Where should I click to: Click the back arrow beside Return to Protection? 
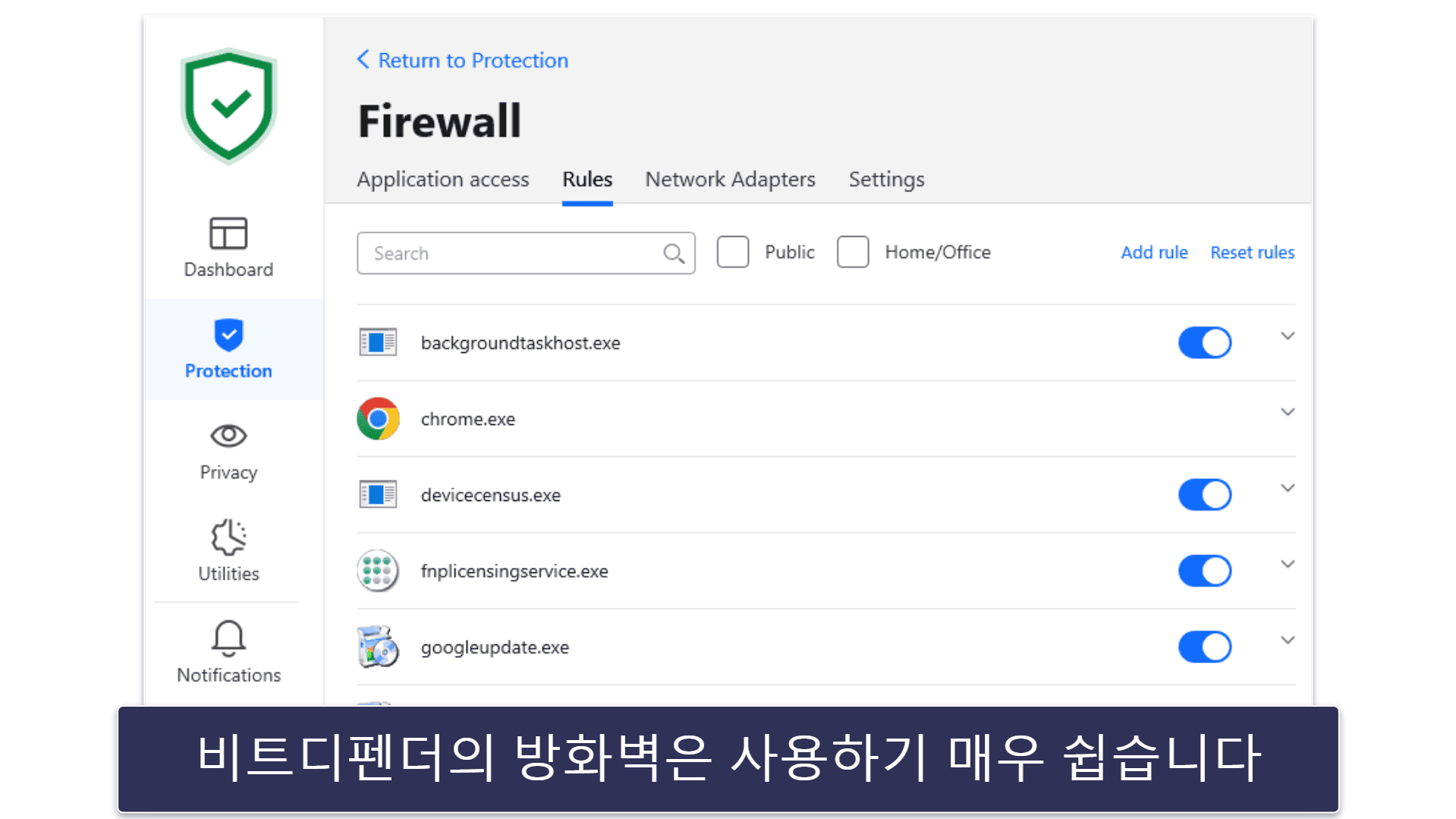363,59
